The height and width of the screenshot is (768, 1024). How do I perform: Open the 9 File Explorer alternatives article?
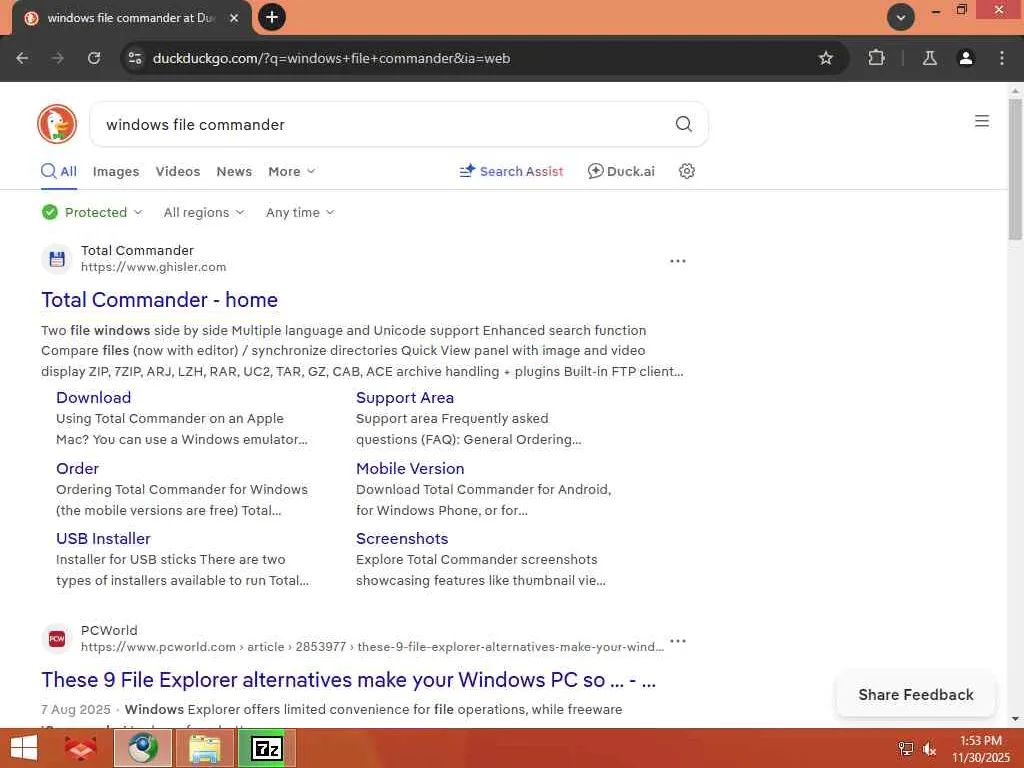348,680
